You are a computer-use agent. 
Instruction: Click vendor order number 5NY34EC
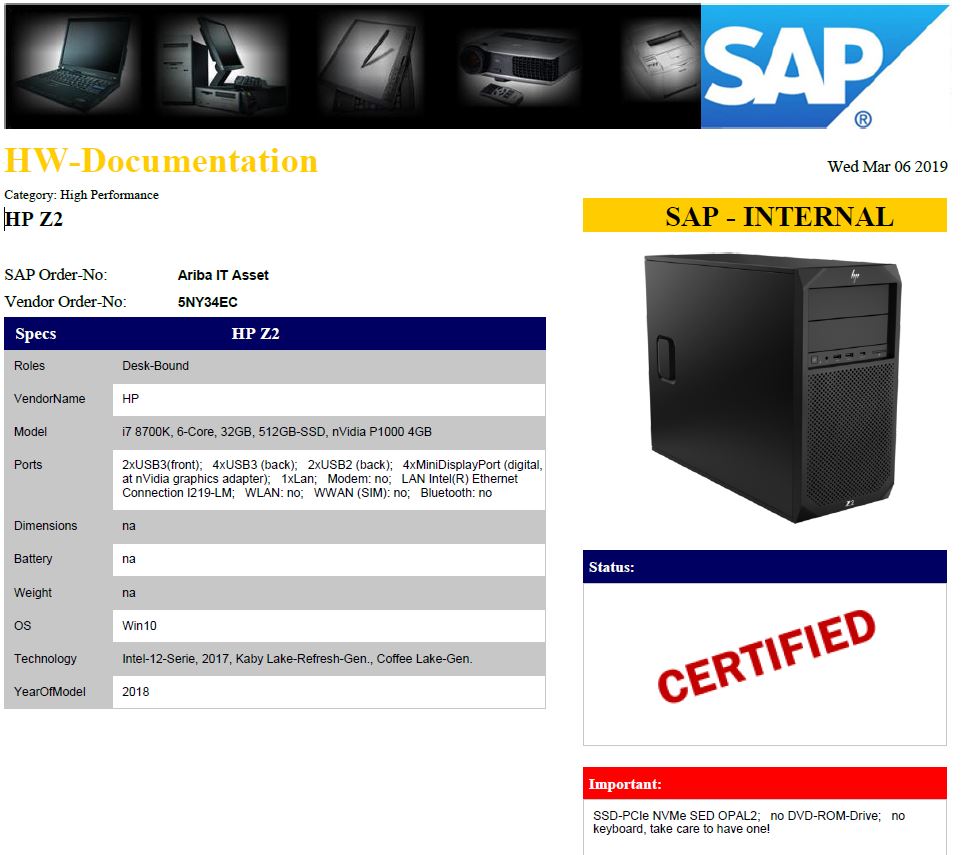click(x=207, y=302)
